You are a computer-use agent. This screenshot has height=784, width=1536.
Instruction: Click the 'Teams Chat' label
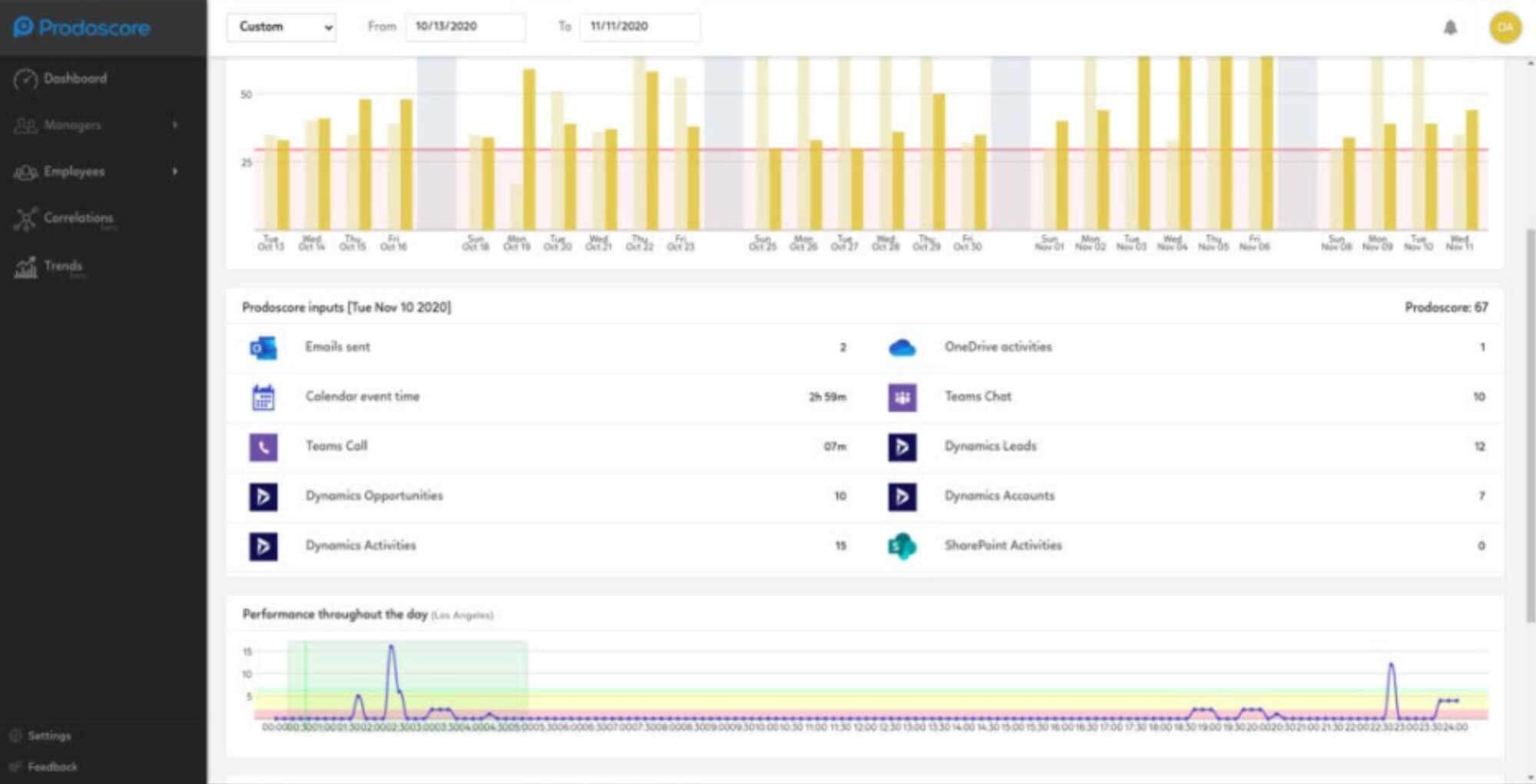pyautogui.click(x=978, y=396)
